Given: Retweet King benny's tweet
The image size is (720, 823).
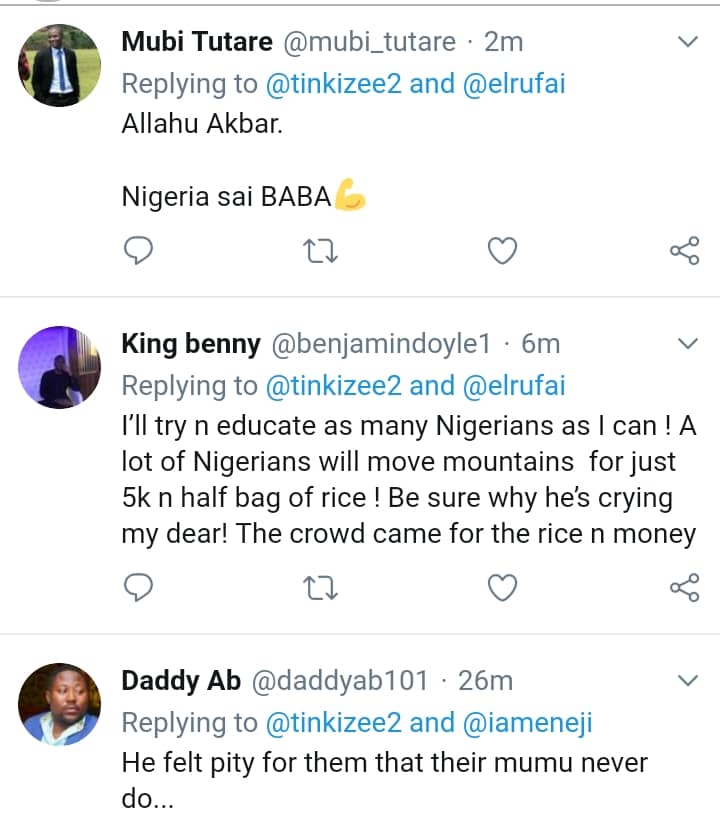Looking at the screenshot, I should [x=321, y=587].
